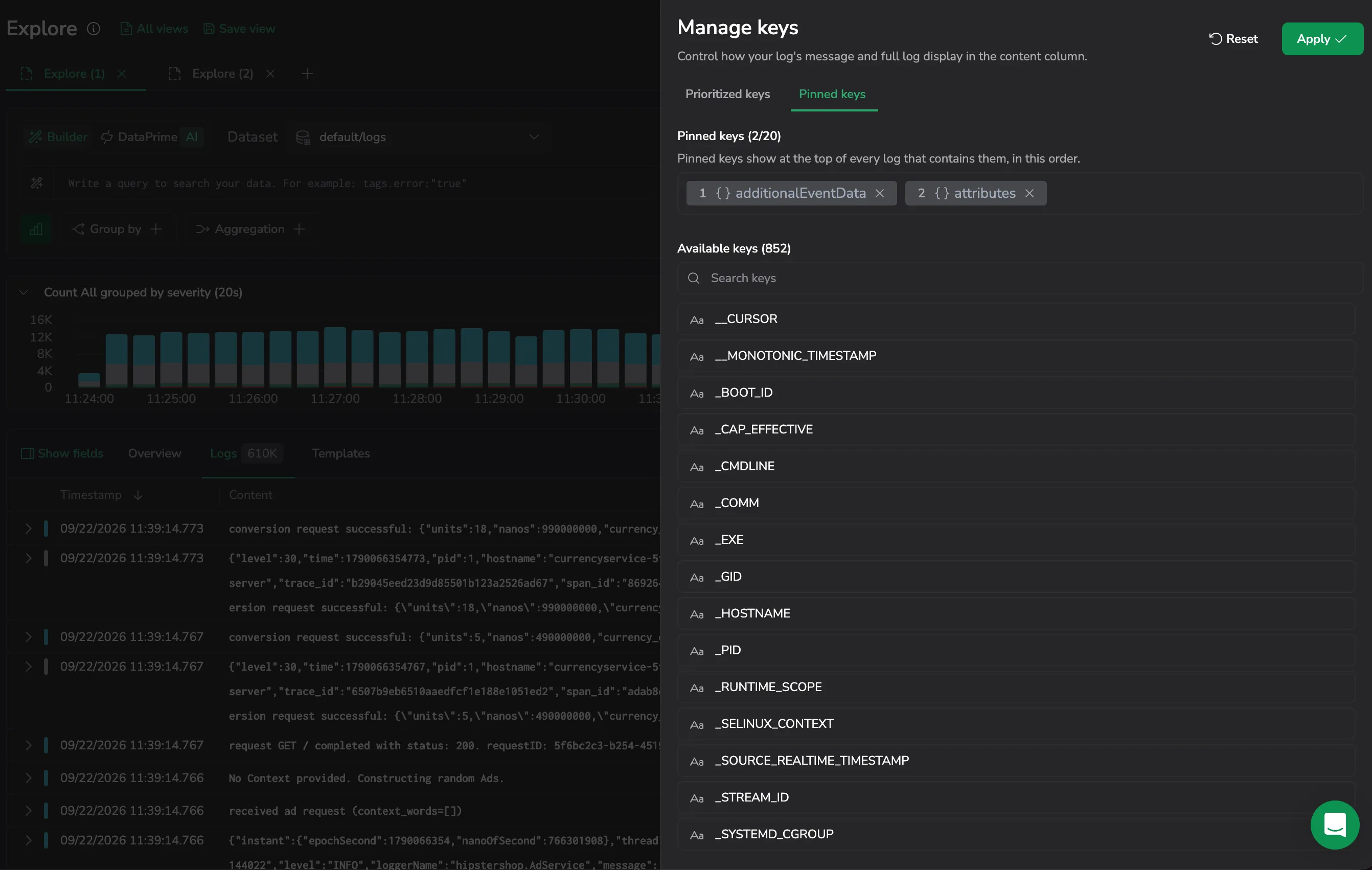Switch to the Explore (1) tab
The height and width of the screenshot is (870, 1372).
[x=74, y=74]
